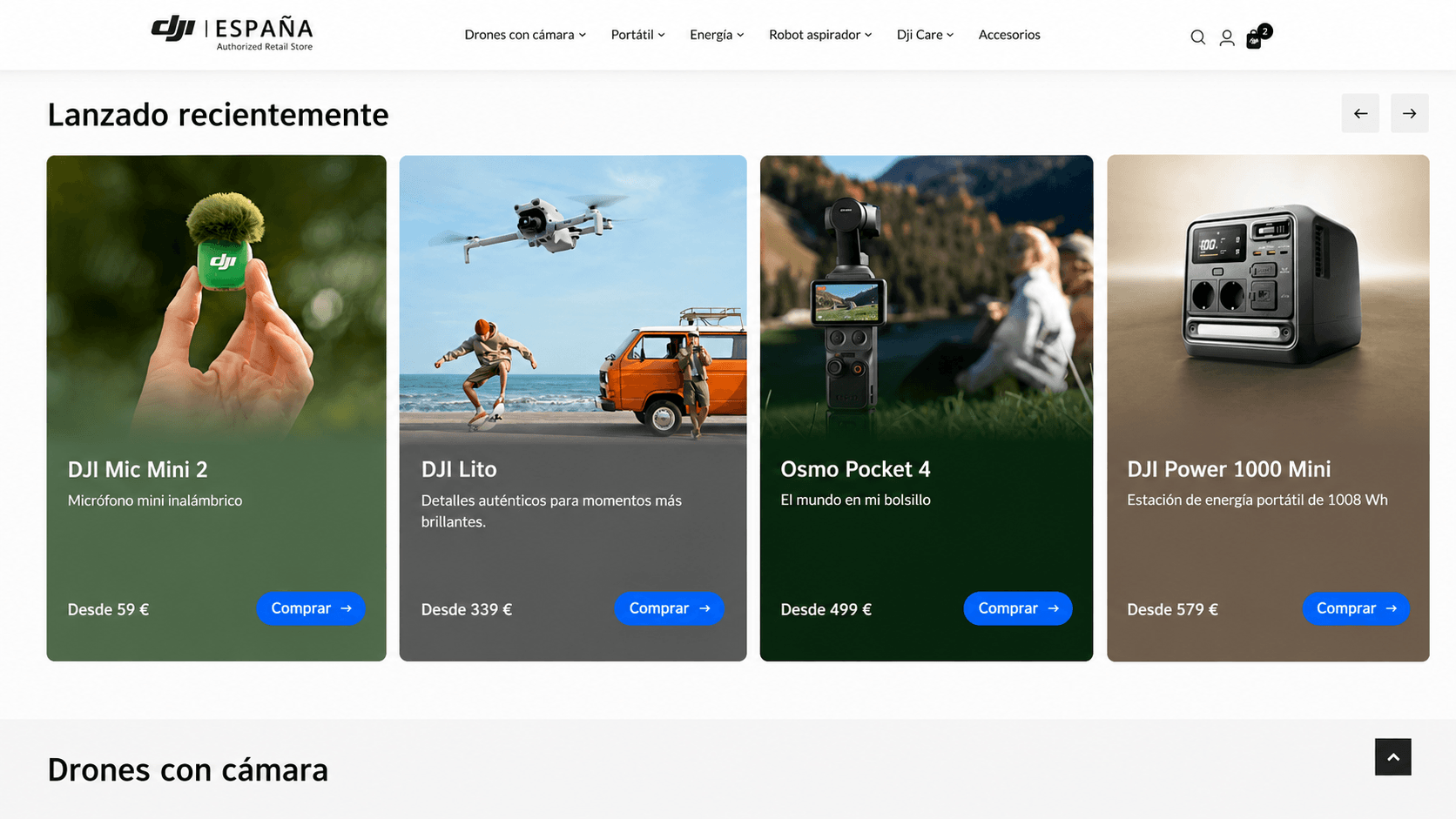Click the 'Lanzado recientemente' heading
The image size is (1456, 819).
click(x=218, y=115)
